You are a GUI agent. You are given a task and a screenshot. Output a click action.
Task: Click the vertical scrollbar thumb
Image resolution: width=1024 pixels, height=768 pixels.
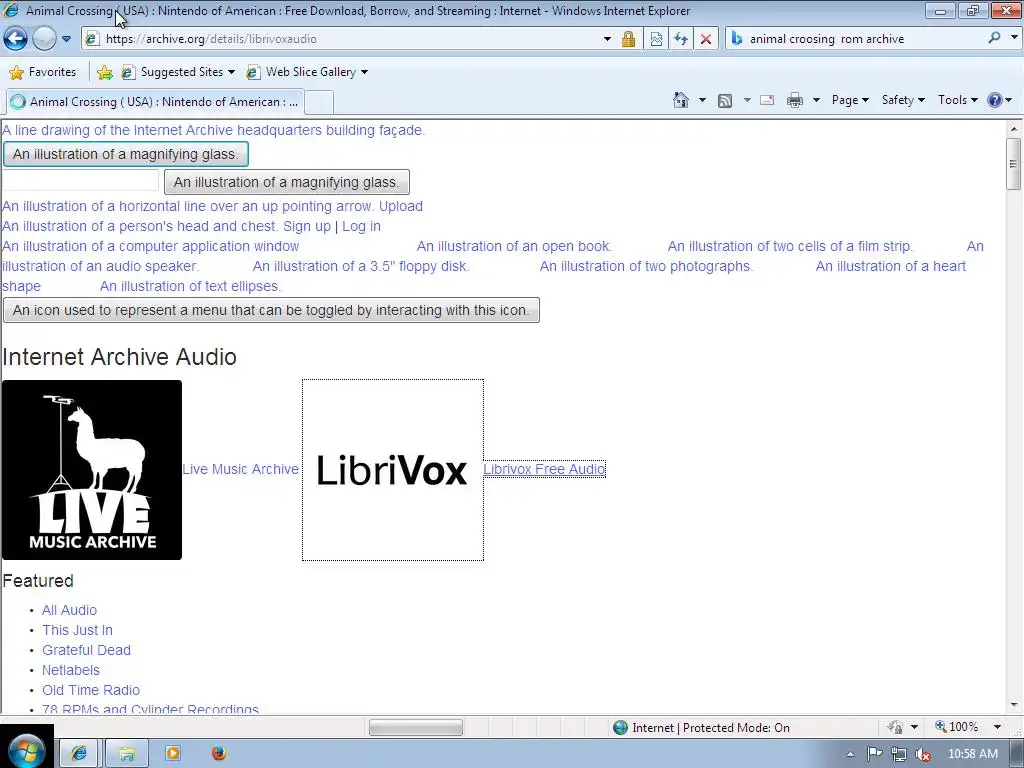point(1014,163)
